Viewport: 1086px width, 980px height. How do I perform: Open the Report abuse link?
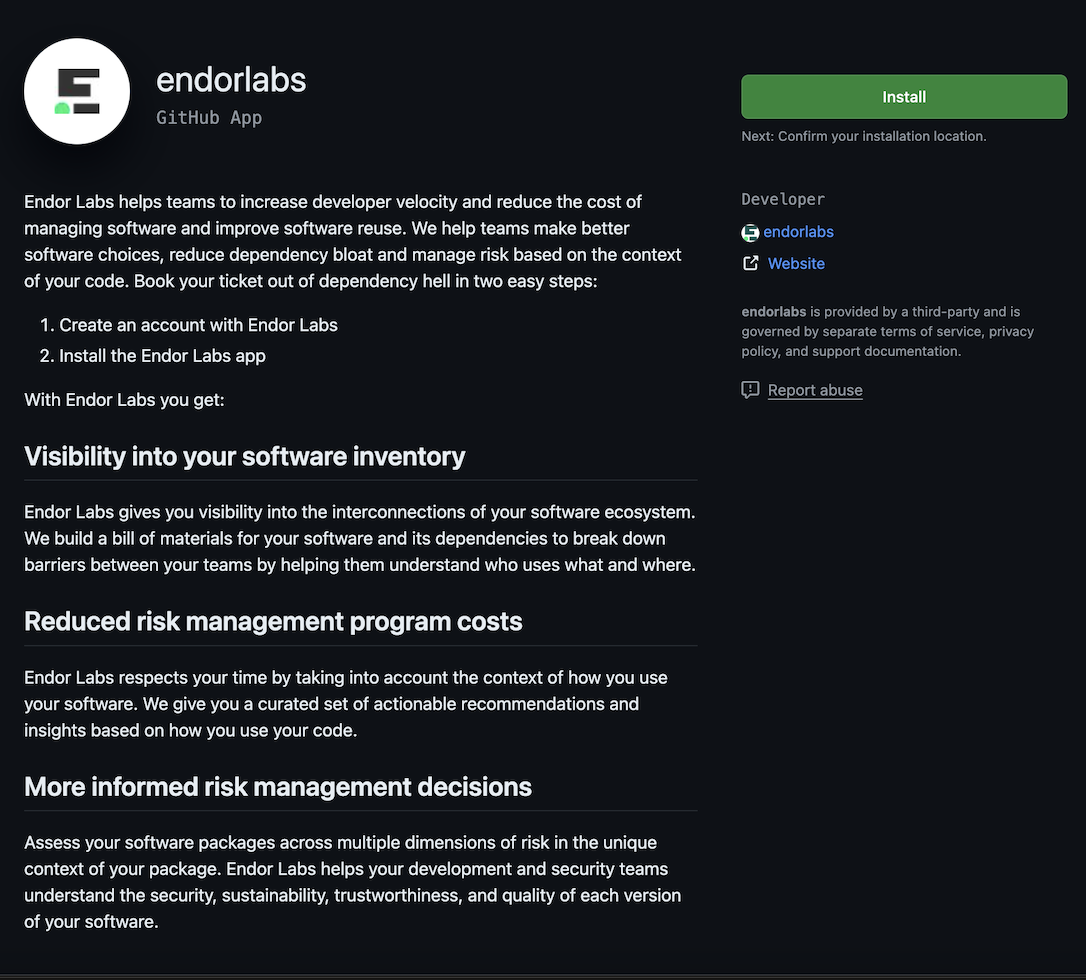pos(815,390)
